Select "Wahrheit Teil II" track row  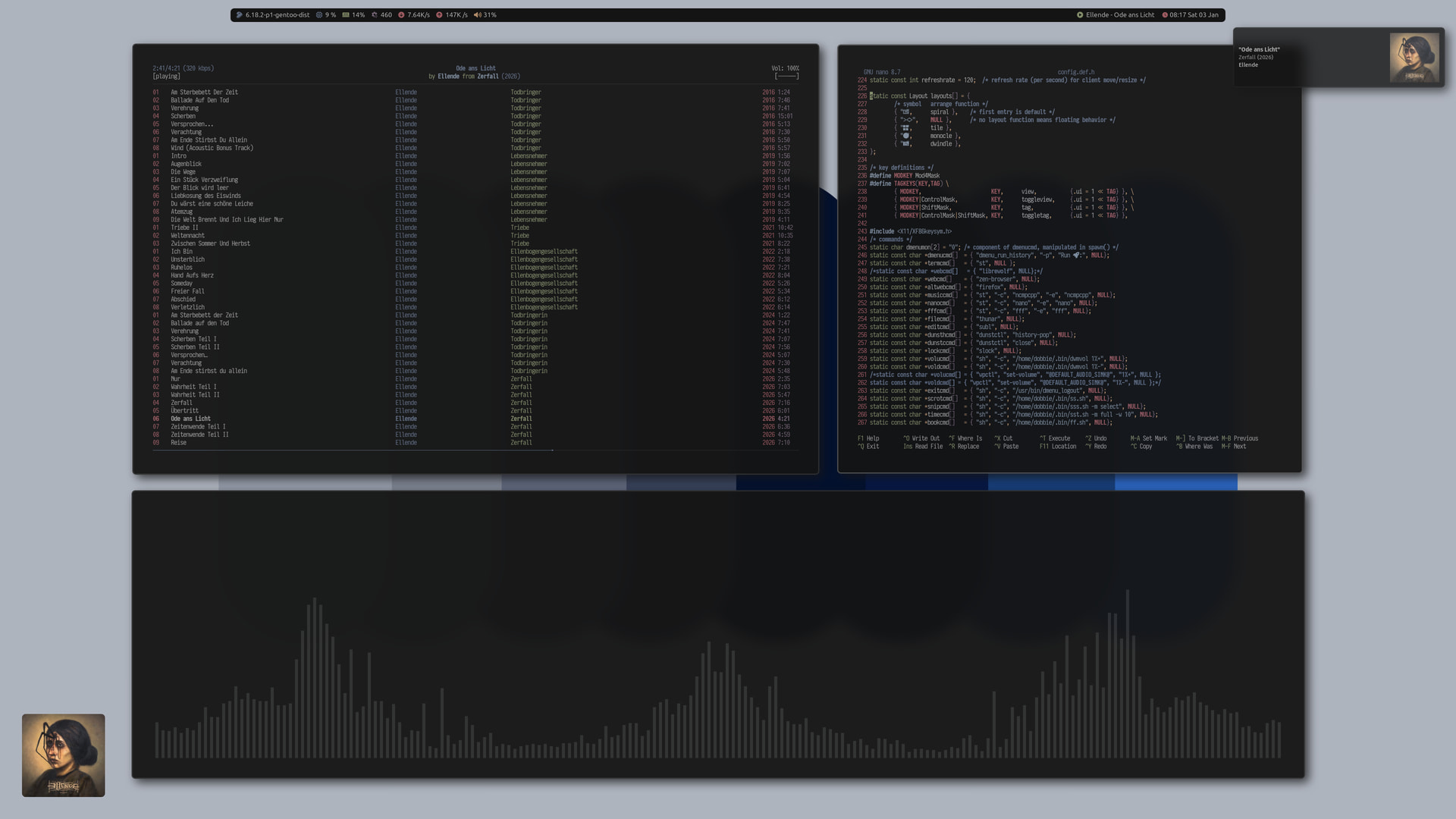pyautogui.click(x=195, y=395)
